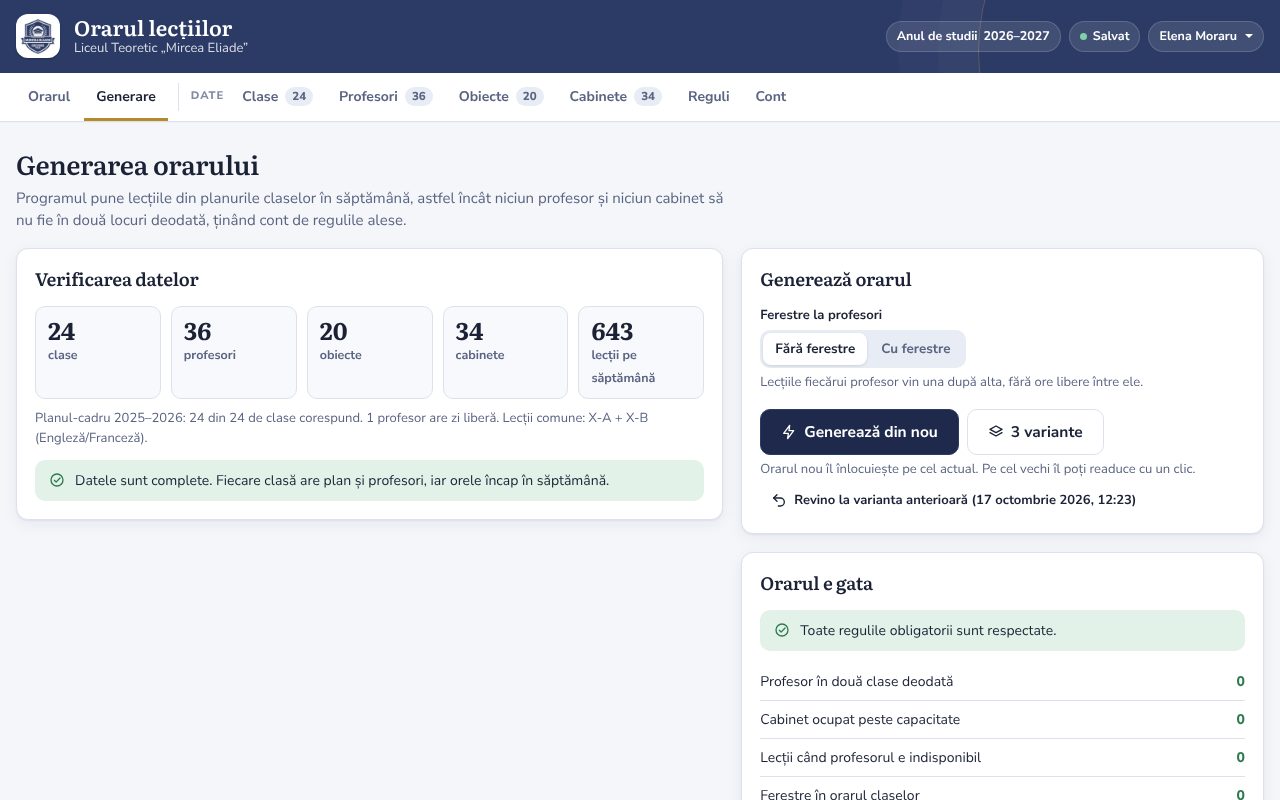This screenshot has height=800, width=1280.
Task: Select the Cu ferestre option
Action: tap(916, 349)
